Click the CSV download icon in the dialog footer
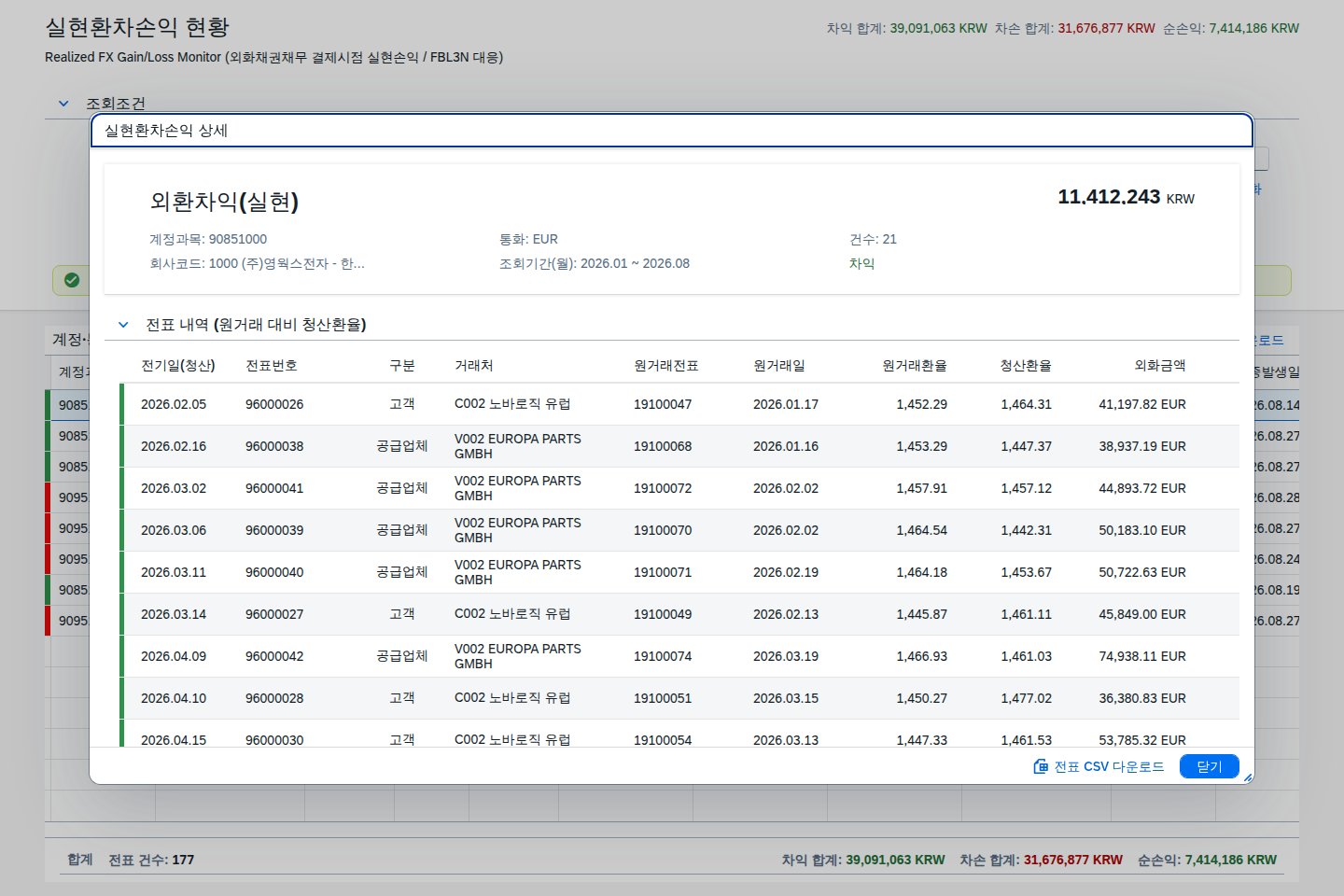 [1041, 766]
